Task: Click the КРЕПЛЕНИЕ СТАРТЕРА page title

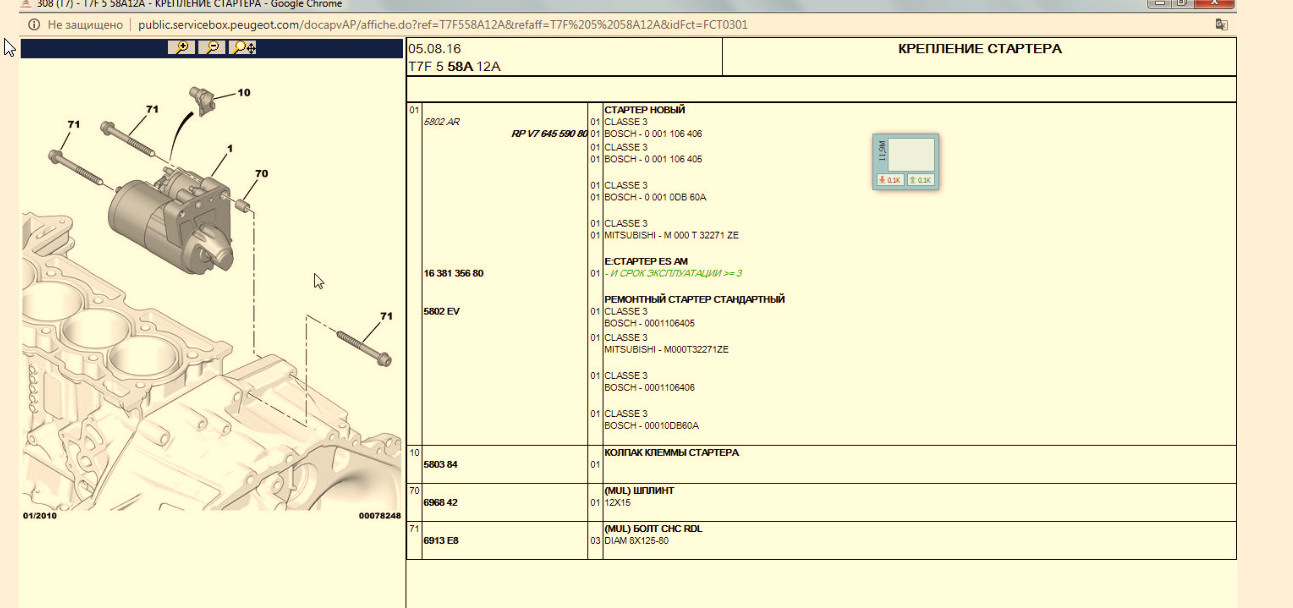Action: click(x=980, y=48)
